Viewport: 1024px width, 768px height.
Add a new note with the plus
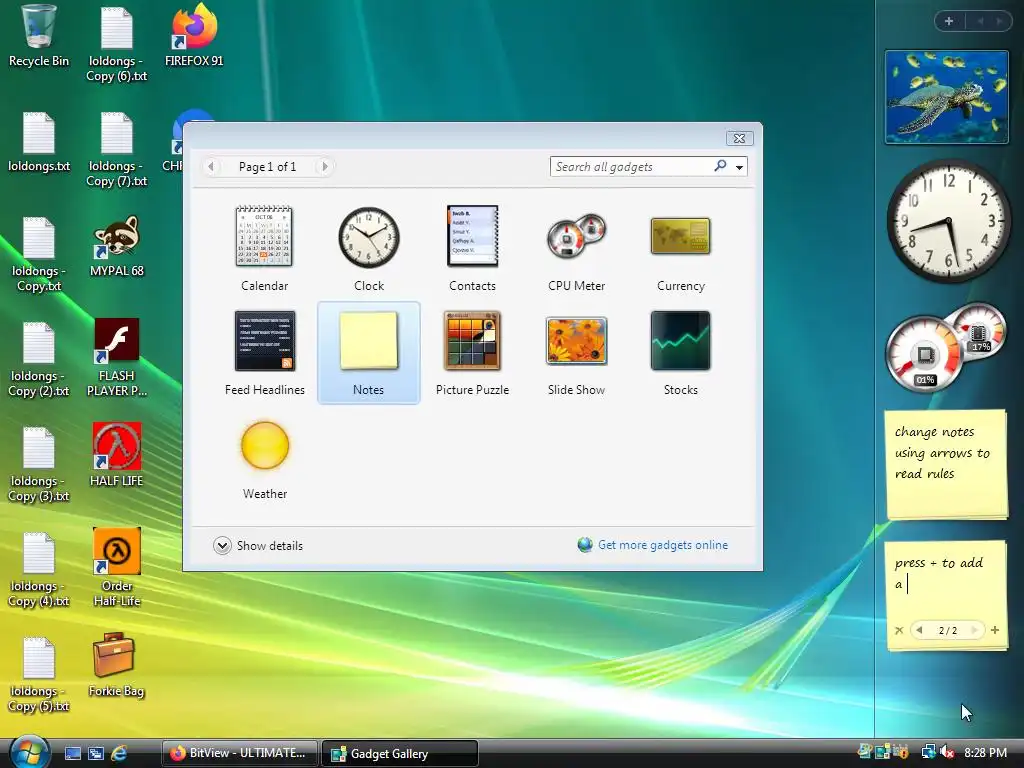(x=995, y=630)
